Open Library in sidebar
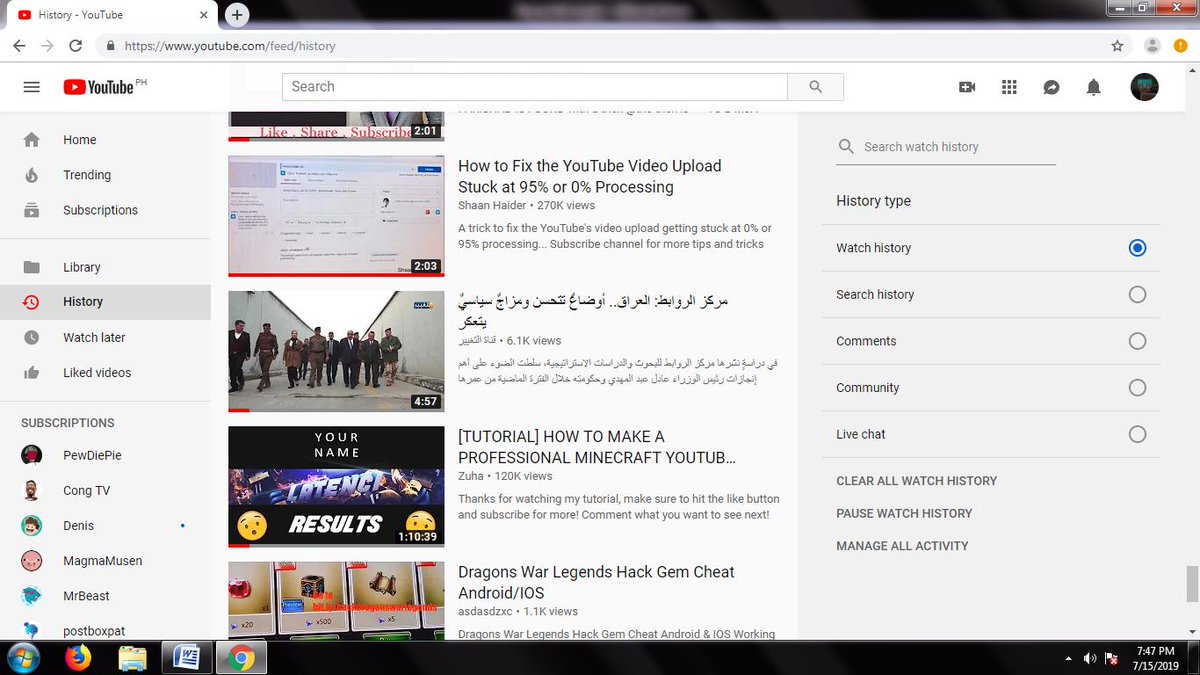This screenshot has height=675, width=1200. [x=105, y=267]
